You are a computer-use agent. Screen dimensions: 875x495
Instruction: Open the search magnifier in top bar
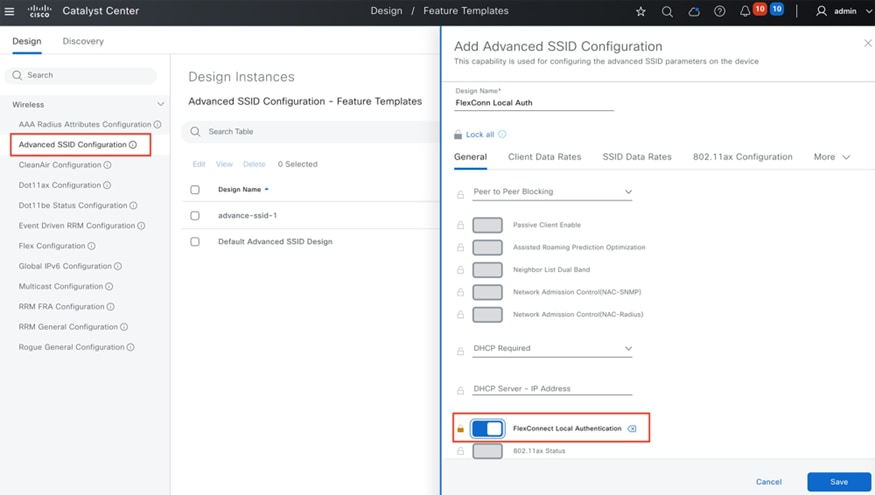(667, 11)
